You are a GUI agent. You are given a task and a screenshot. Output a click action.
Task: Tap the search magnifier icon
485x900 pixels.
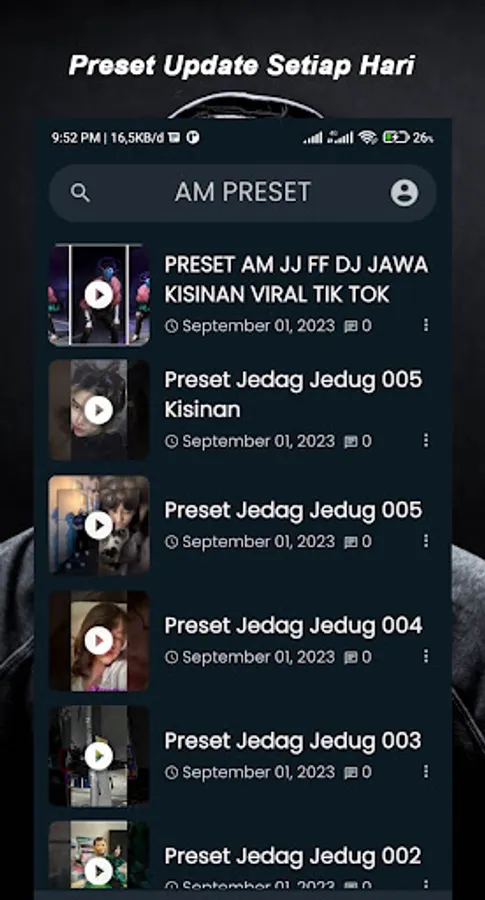80,193
